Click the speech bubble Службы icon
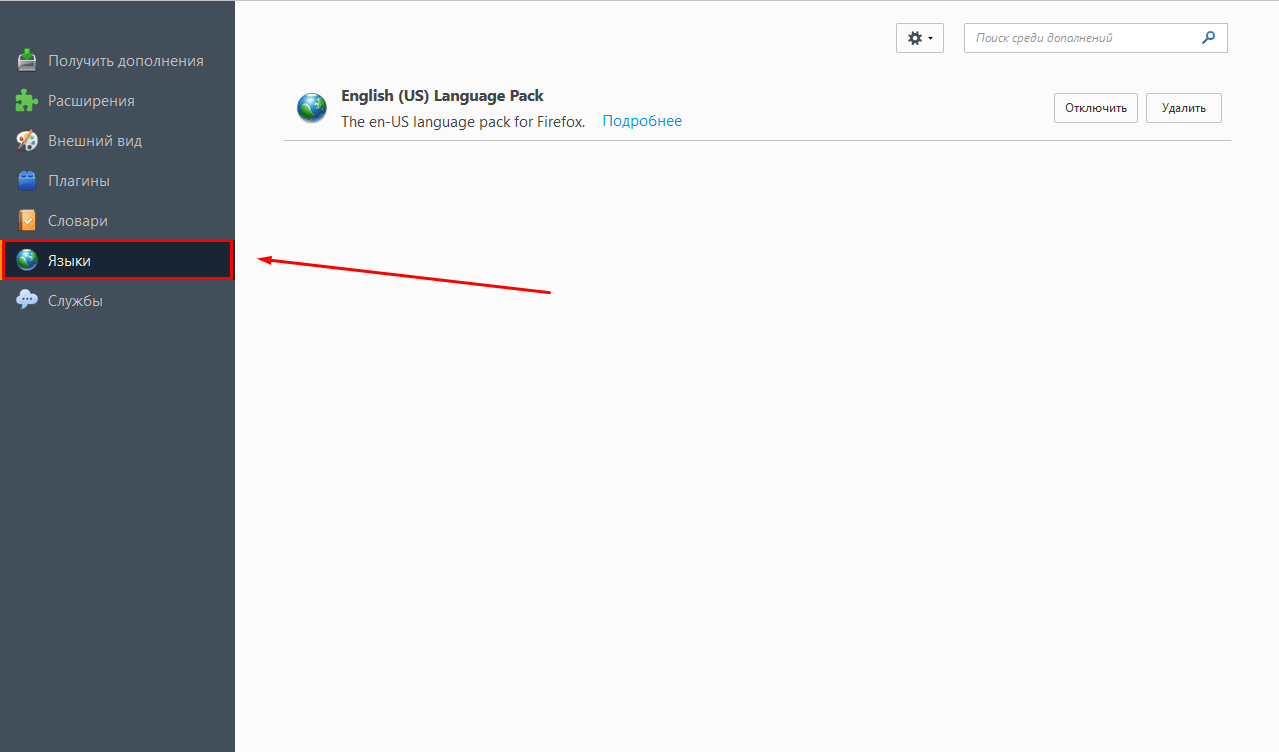This screenshot has height=752, width=1279. pos(27,300)
